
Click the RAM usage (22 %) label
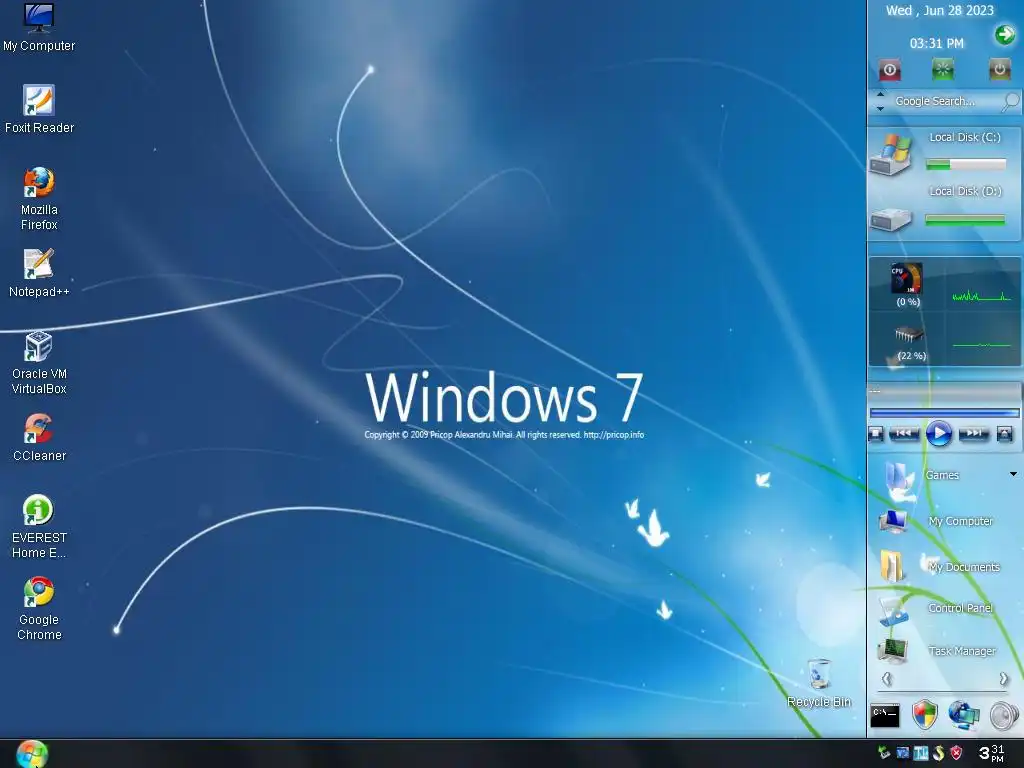912,356
